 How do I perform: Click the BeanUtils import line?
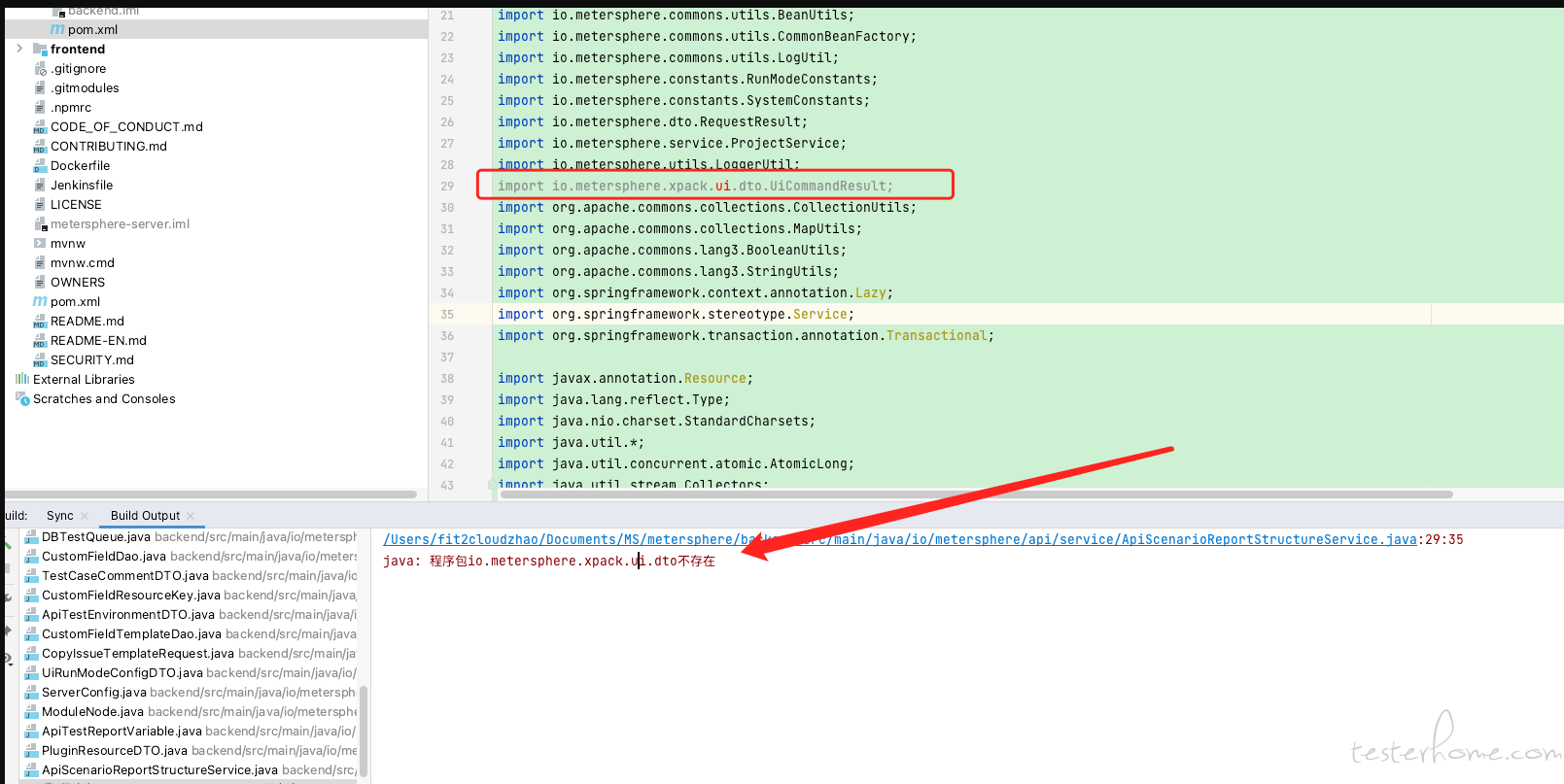tap(677, 16)
